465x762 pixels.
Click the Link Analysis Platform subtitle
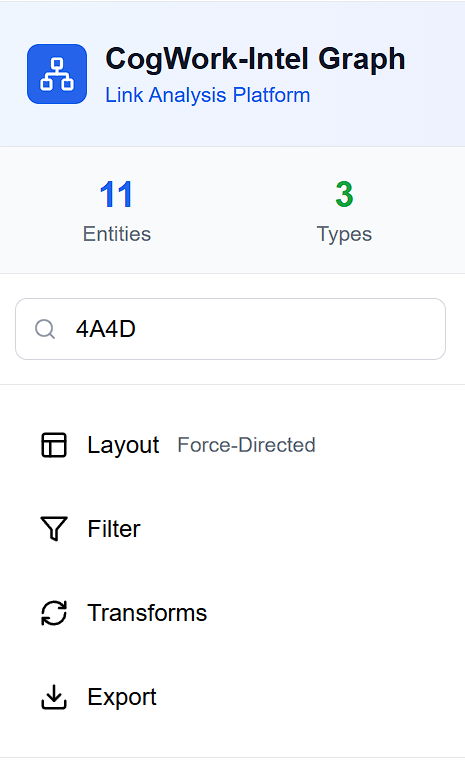[x=207, y=95]
